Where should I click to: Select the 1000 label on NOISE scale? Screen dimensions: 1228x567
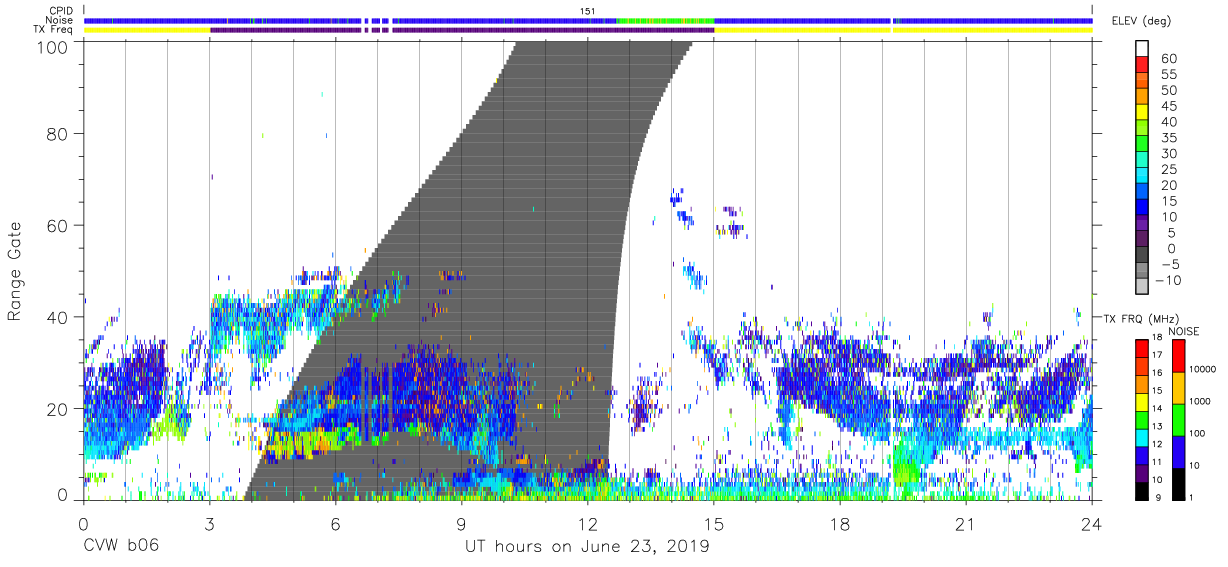pyautogui.click(x=1200, y=402)
